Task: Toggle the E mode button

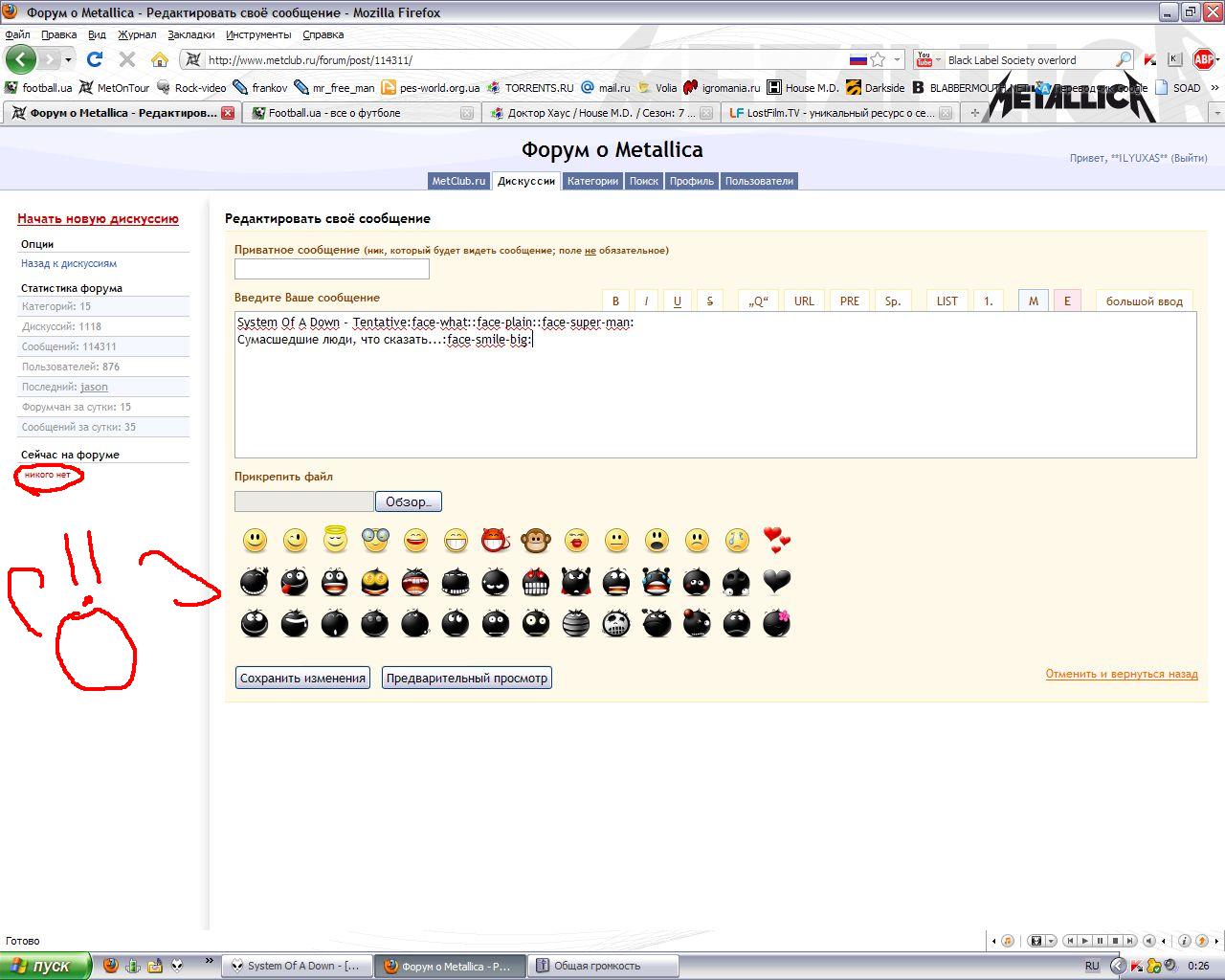Action: click(1067, 301)
